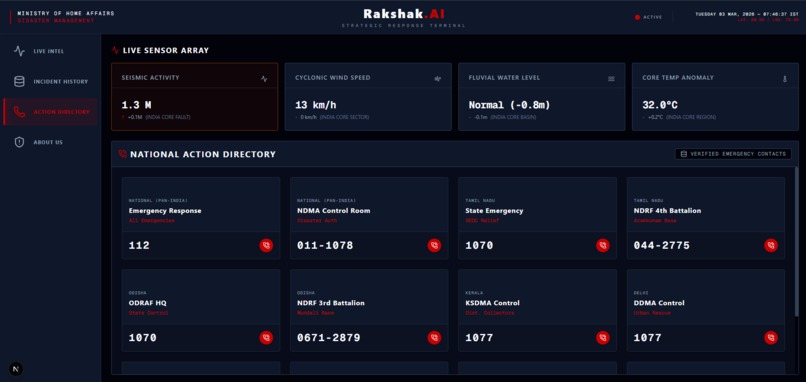This screenshot has width=806, height=382.
Task: Click Verified Emergency Contacts button
Action: (x=734, y=154)
